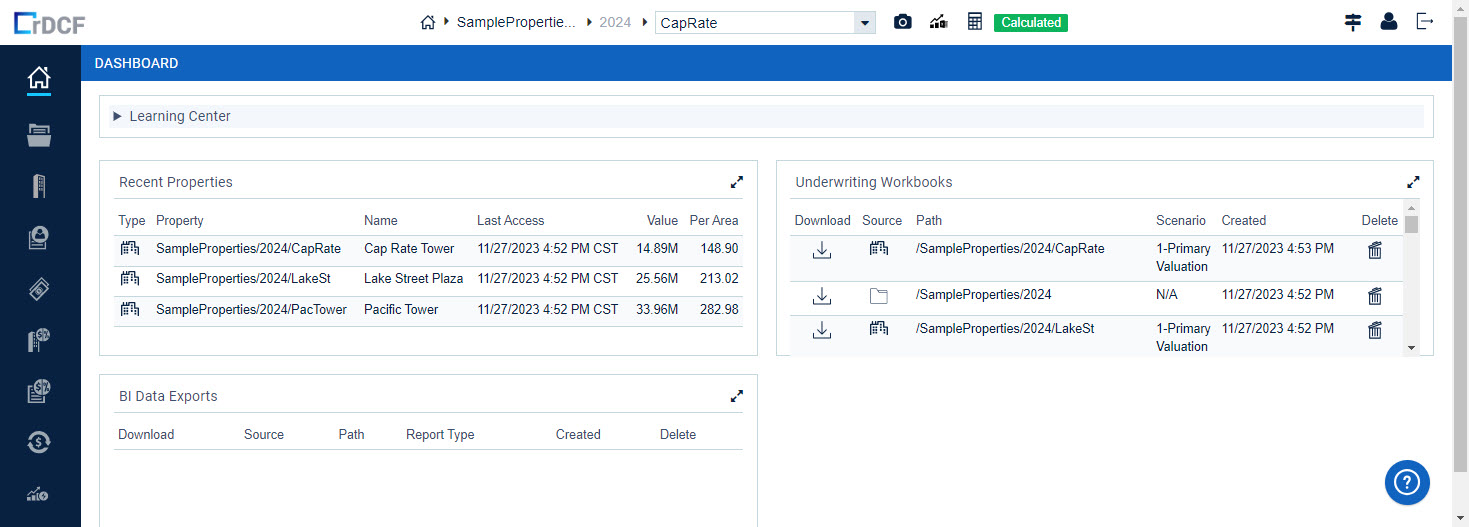
Task: Select the Home icon in sidebar
Action: tap(39, 78)
